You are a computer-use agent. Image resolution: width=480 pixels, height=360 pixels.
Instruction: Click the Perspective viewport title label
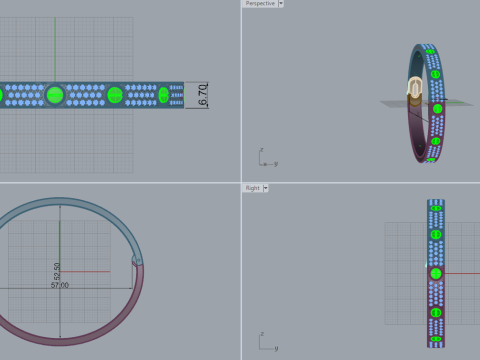(x=260, y=3)
